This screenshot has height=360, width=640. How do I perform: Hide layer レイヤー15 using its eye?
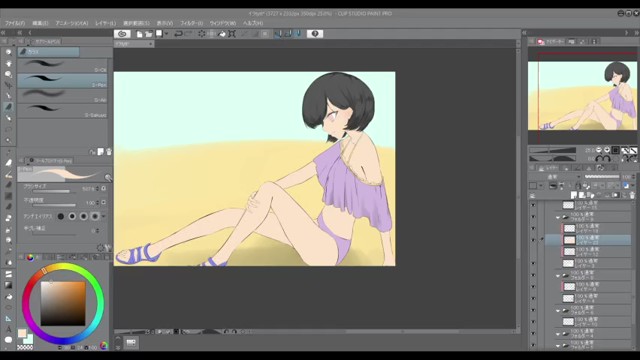533,205
